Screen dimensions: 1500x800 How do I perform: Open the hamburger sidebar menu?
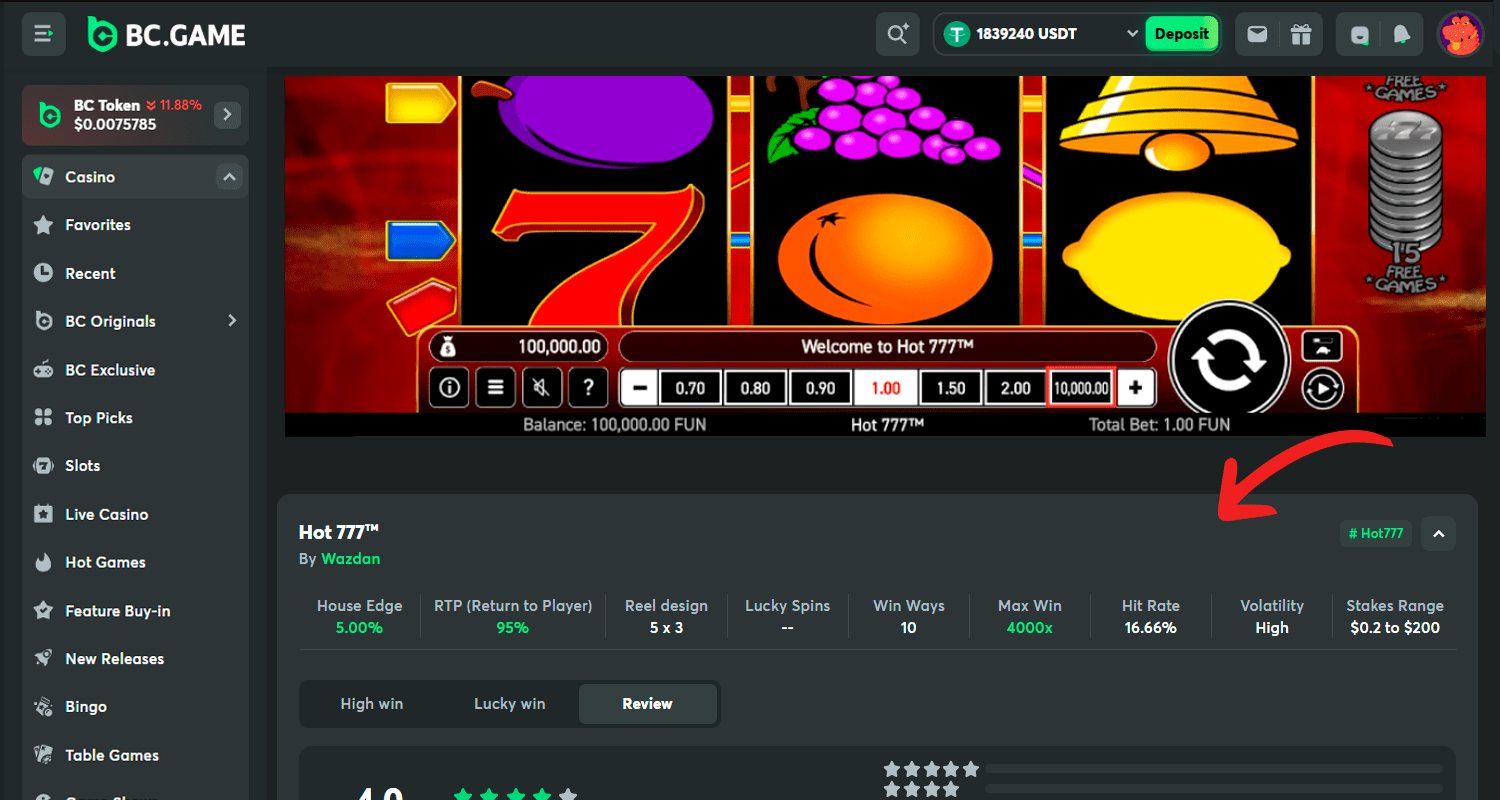point(44,34)
